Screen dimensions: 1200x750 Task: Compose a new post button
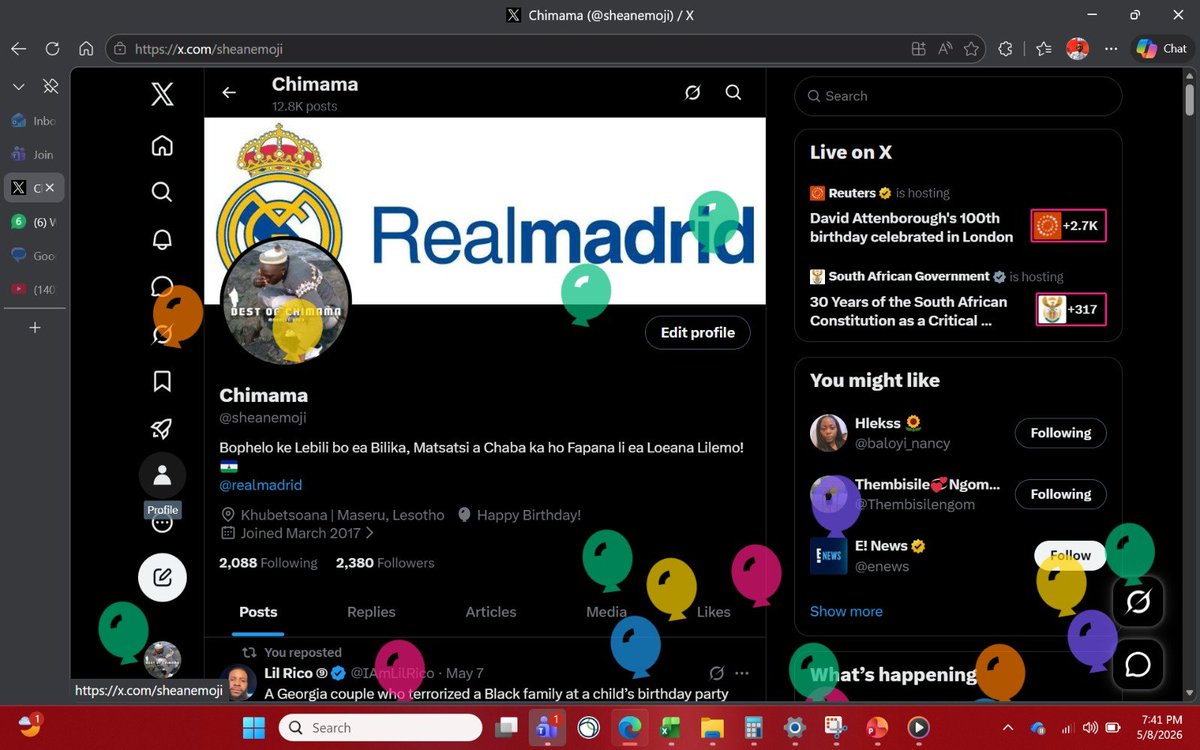(162, 577)
